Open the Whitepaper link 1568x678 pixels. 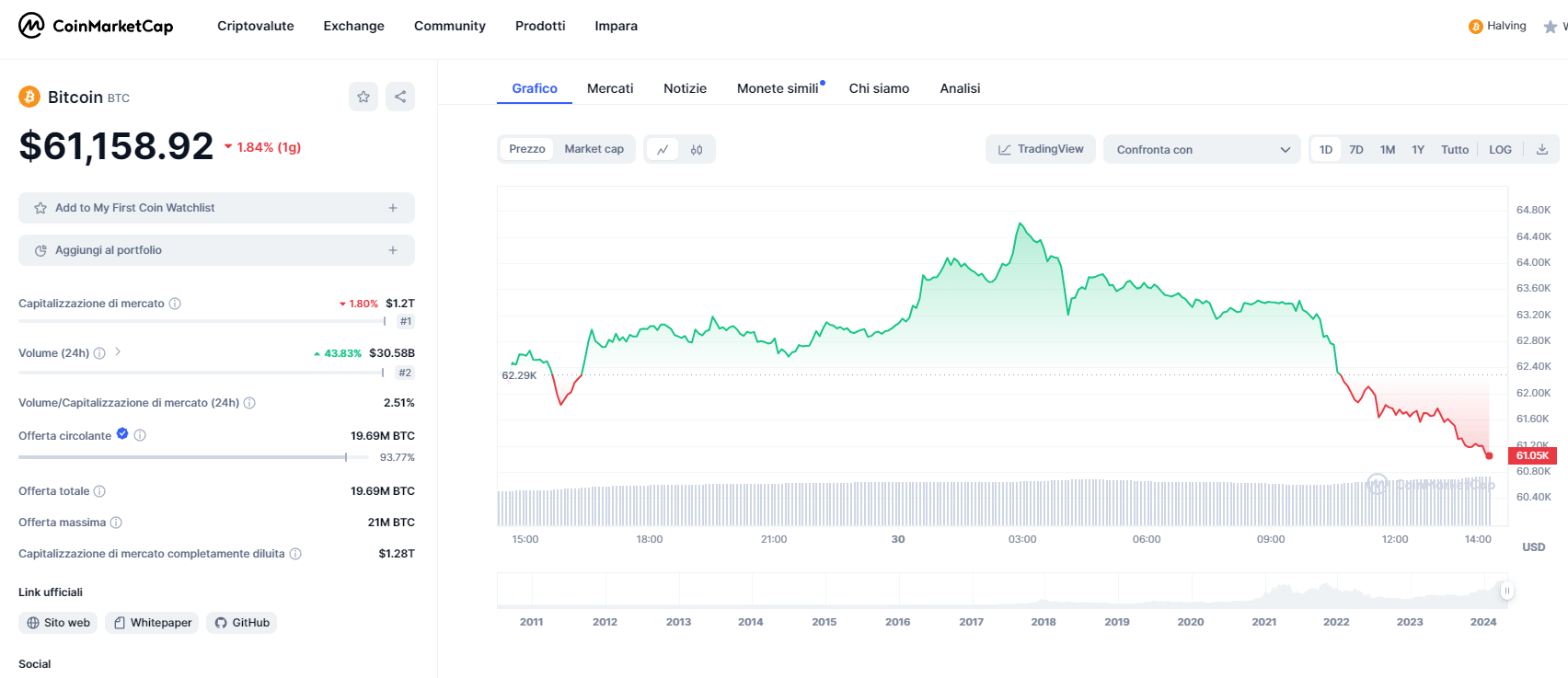coord(152,623)
